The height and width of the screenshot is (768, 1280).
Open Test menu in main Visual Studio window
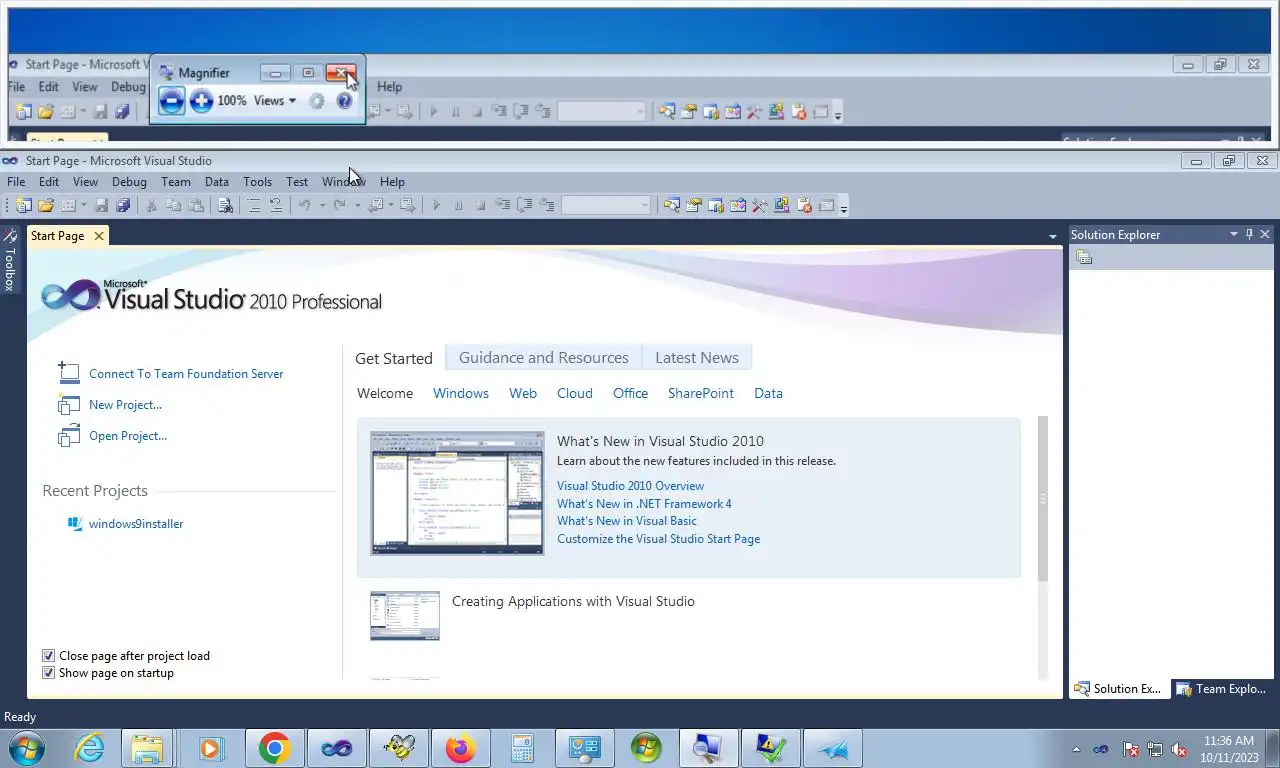click(297, 182)
